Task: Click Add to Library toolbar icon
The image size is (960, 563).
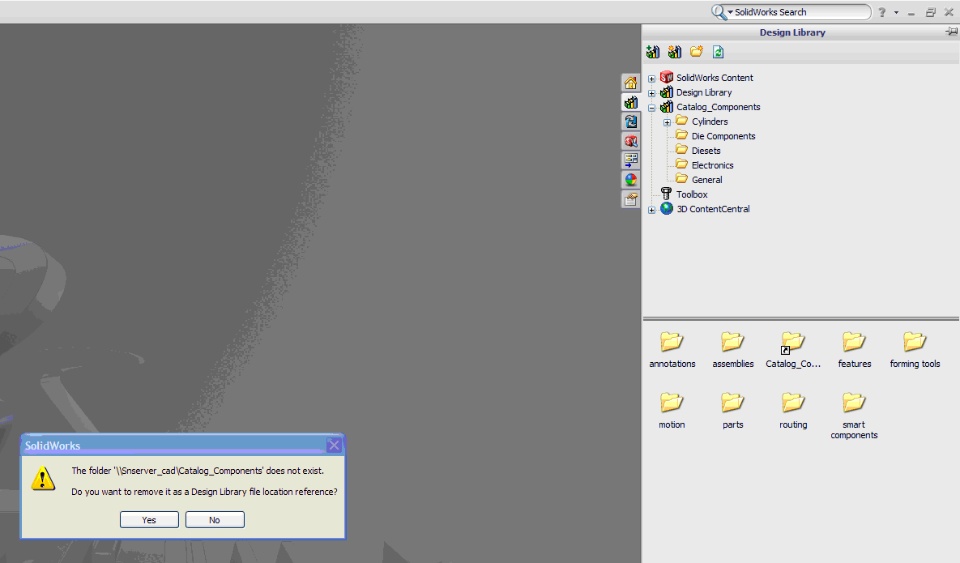Action: [653, 52]
